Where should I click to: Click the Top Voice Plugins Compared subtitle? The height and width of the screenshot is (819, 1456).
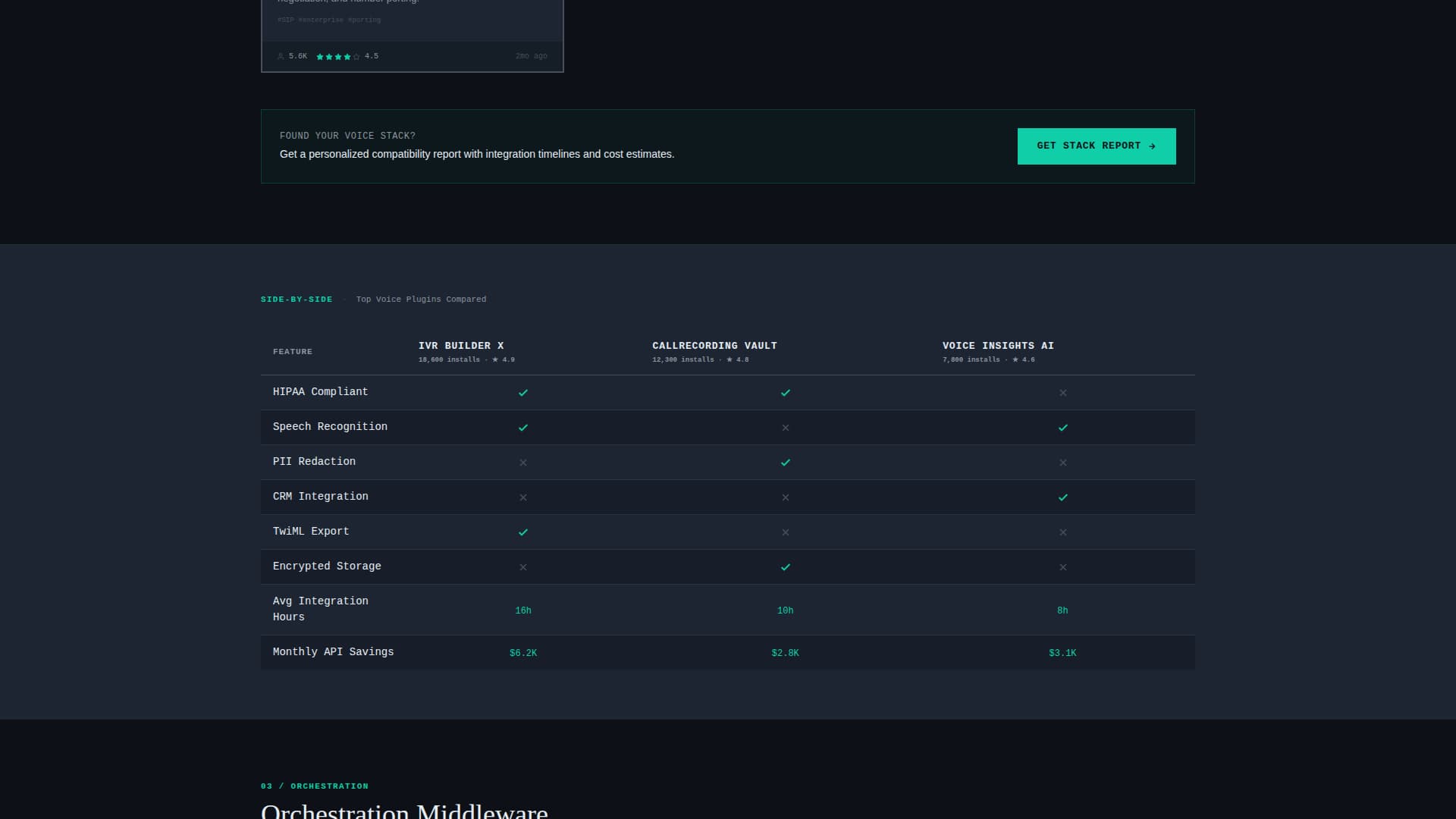[x=421, y=300]
